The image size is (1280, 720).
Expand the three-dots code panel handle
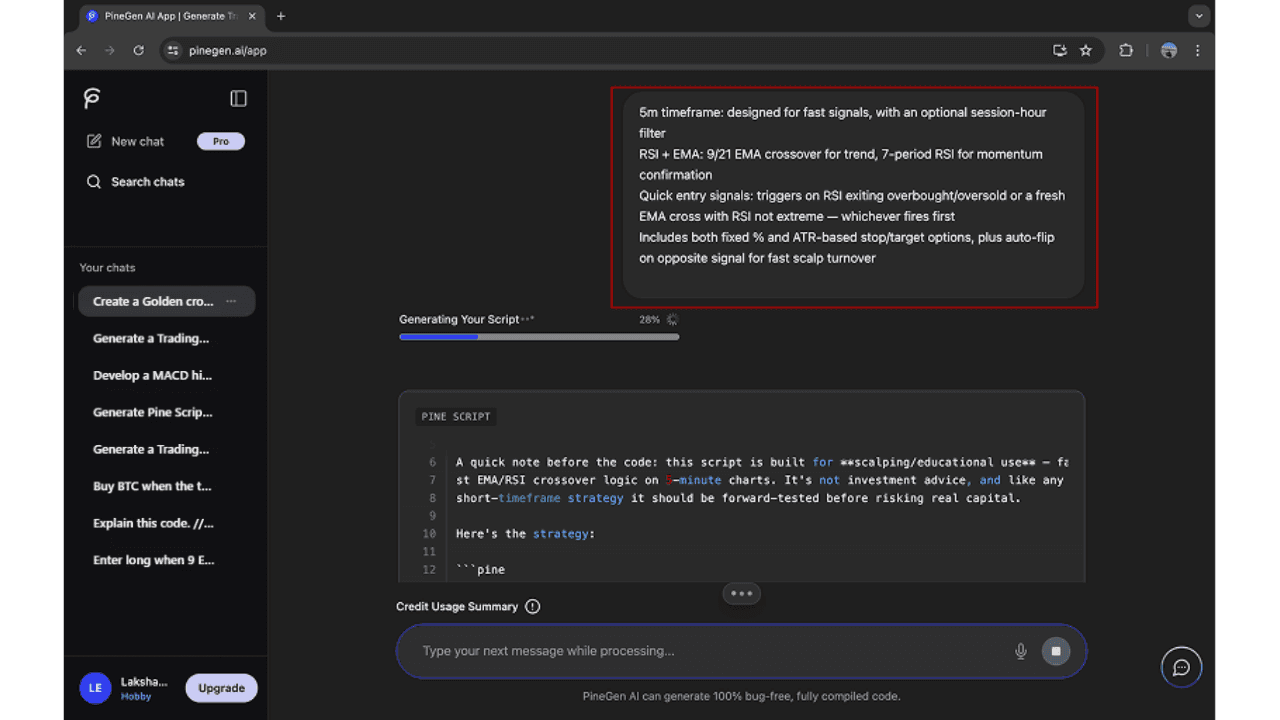741,593
